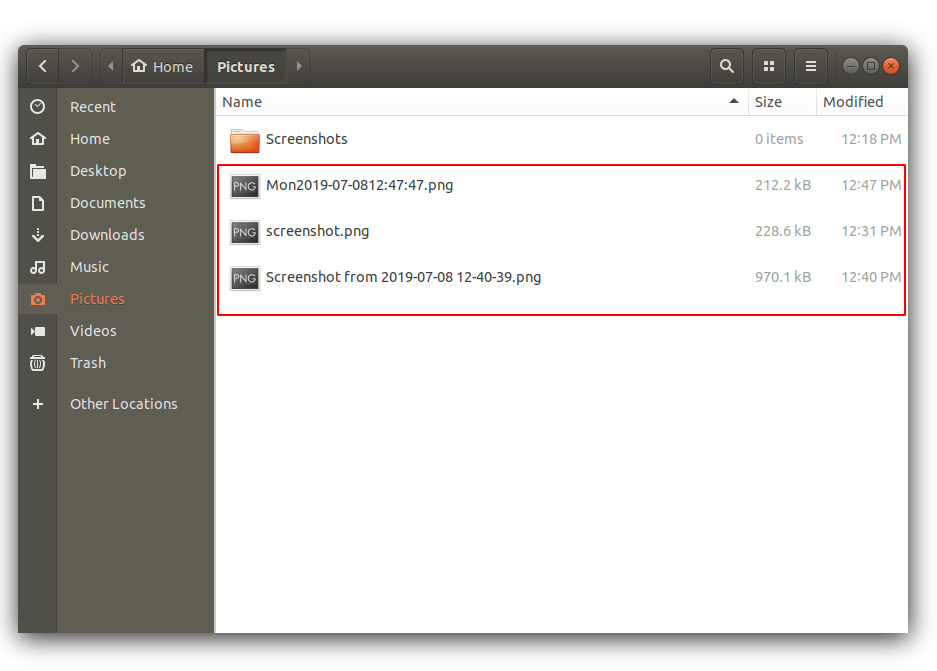
Task: Click PNG icon of Screenshot from 2019-07-08 file
Action: (244, 278)
